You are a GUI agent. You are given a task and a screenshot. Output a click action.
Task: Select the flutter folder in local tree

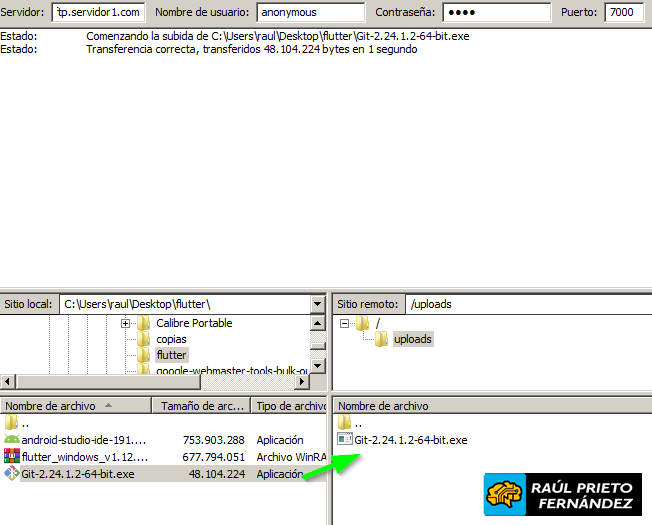click(x=171, y=355)
